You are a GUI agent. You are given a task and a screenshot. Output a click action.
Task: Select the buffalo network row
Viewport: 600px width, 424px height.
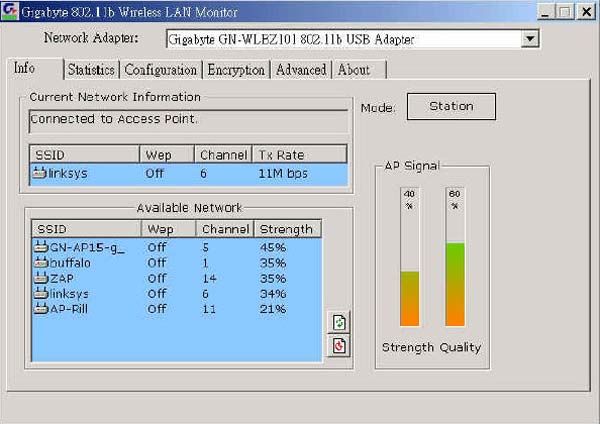(177, 263)
